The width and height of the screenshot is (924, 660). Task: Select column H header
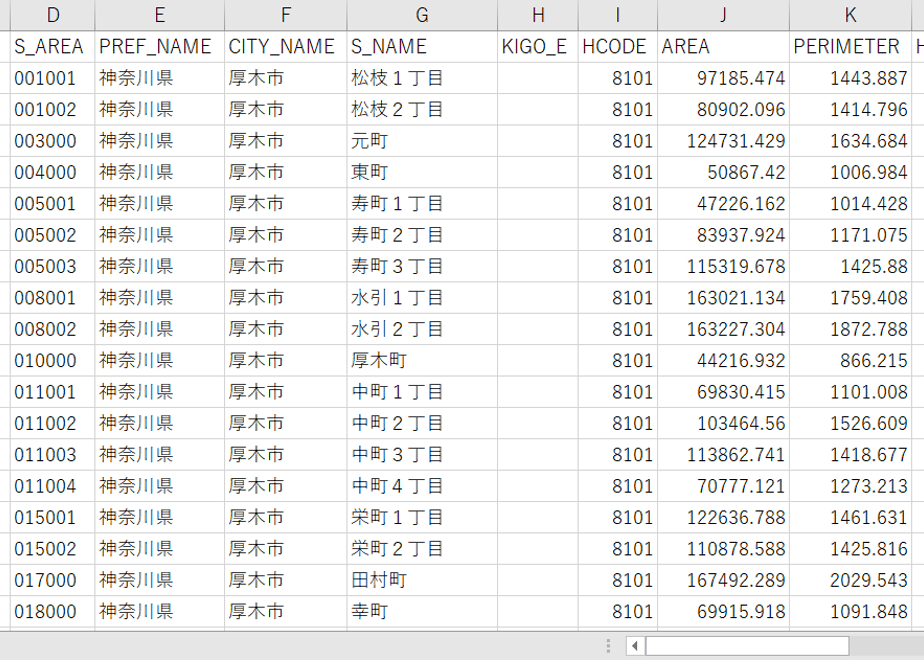(x=537, y=15)
